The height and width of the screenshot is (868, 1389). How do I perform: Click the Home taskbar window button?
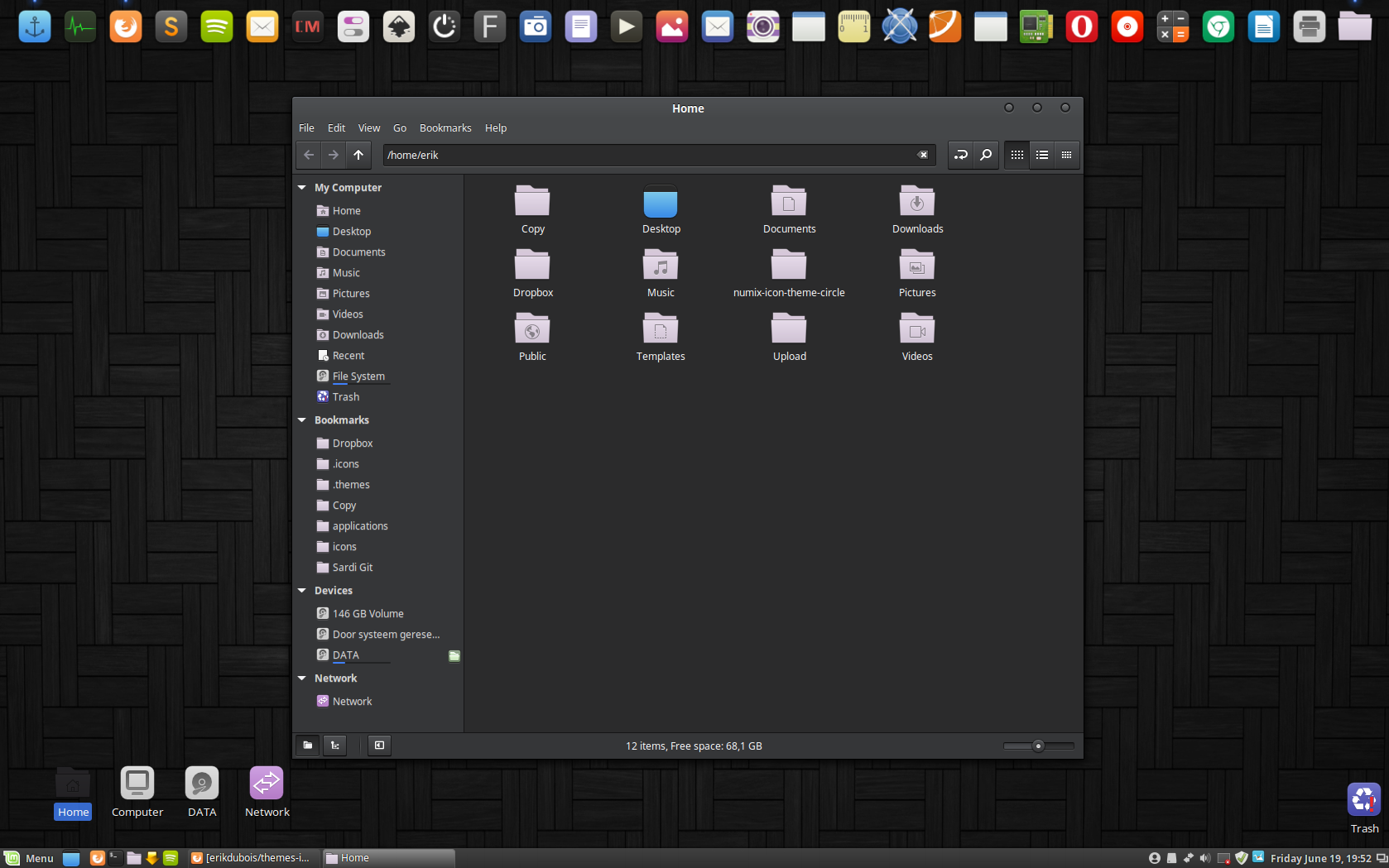pyautogui.click(x=388, y=858)
